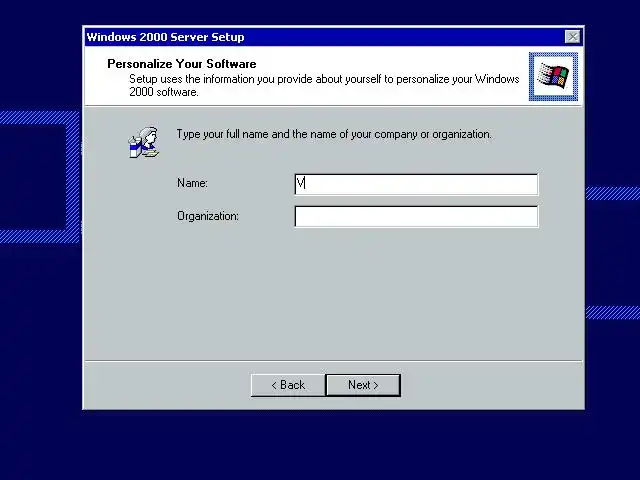
Task: Click the 'Setup uses the information' description text
Action: (324, 85)
